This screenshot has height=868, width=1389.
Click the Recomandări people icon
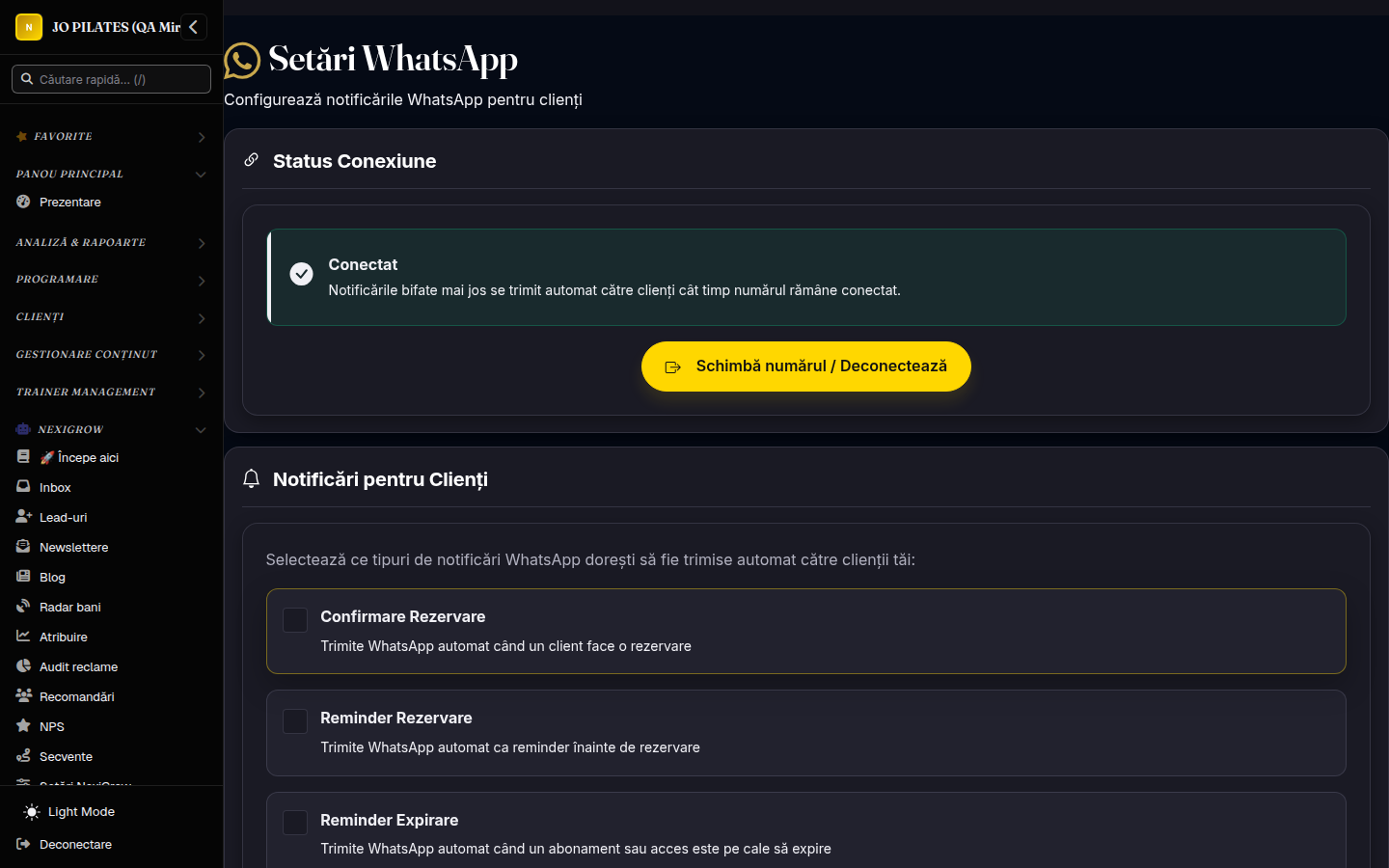click(24, 696)
